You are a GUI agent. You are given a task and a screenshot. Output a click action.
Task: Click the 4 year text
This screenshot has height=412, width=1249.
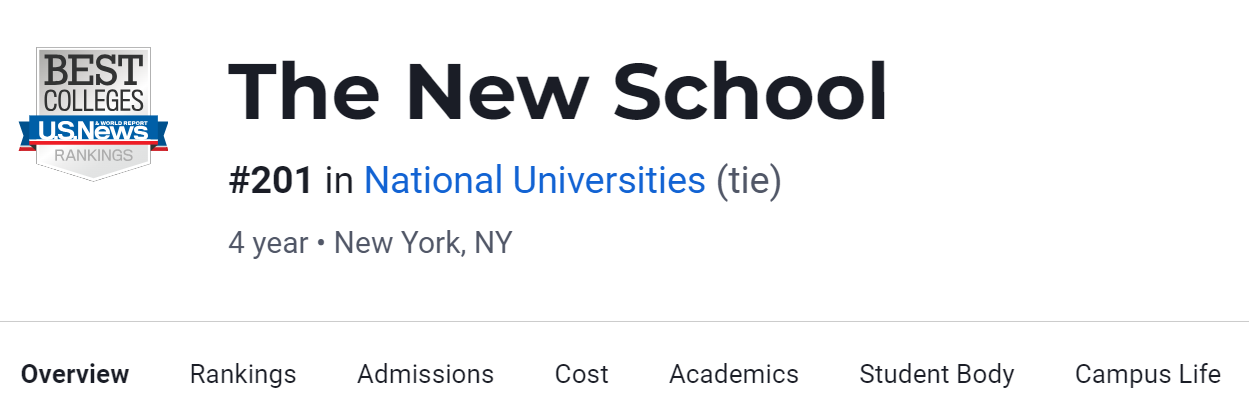click(x=267, y=242)
